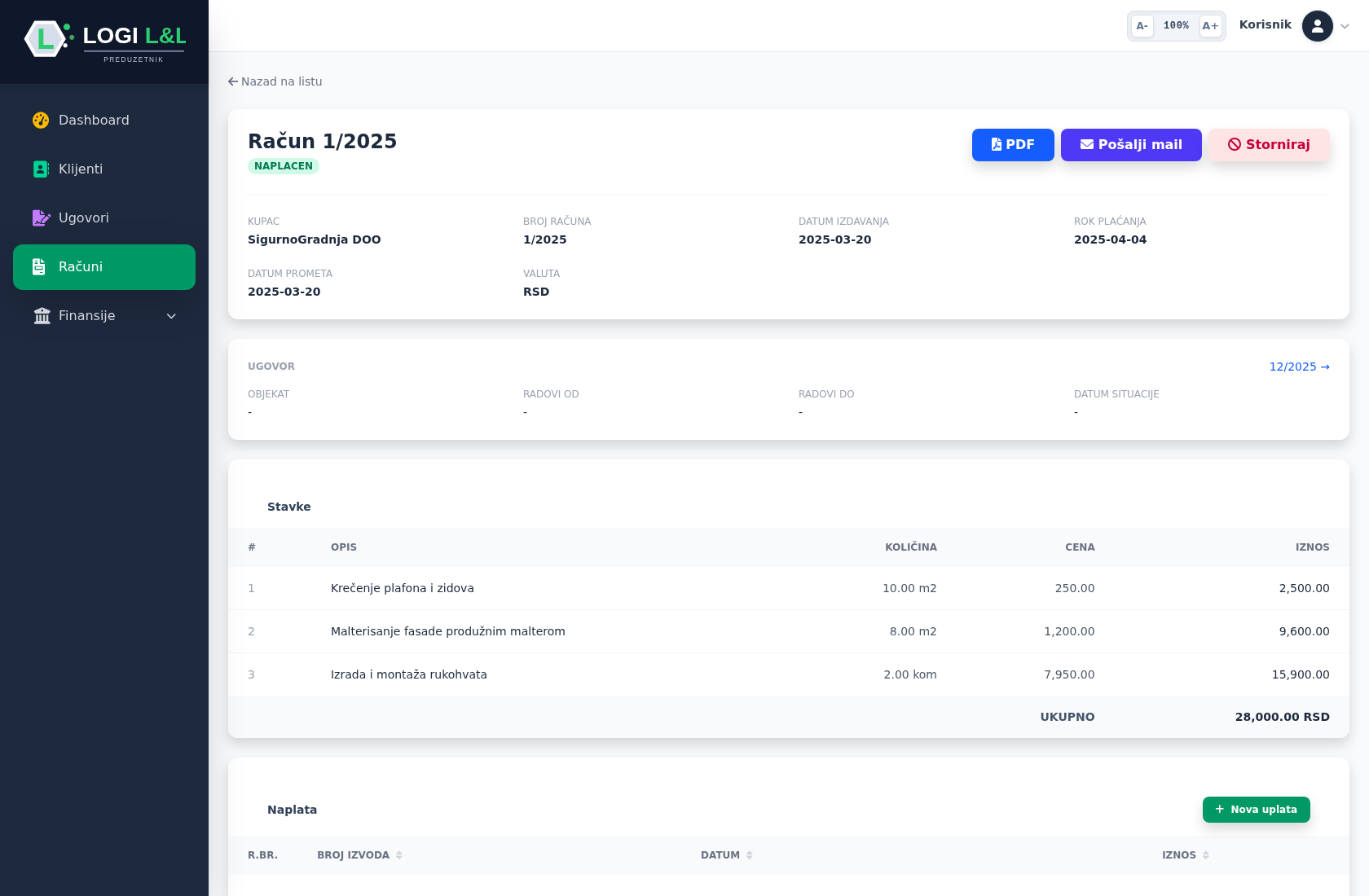Click quantity 2.00 kom cell

(910, 674)
